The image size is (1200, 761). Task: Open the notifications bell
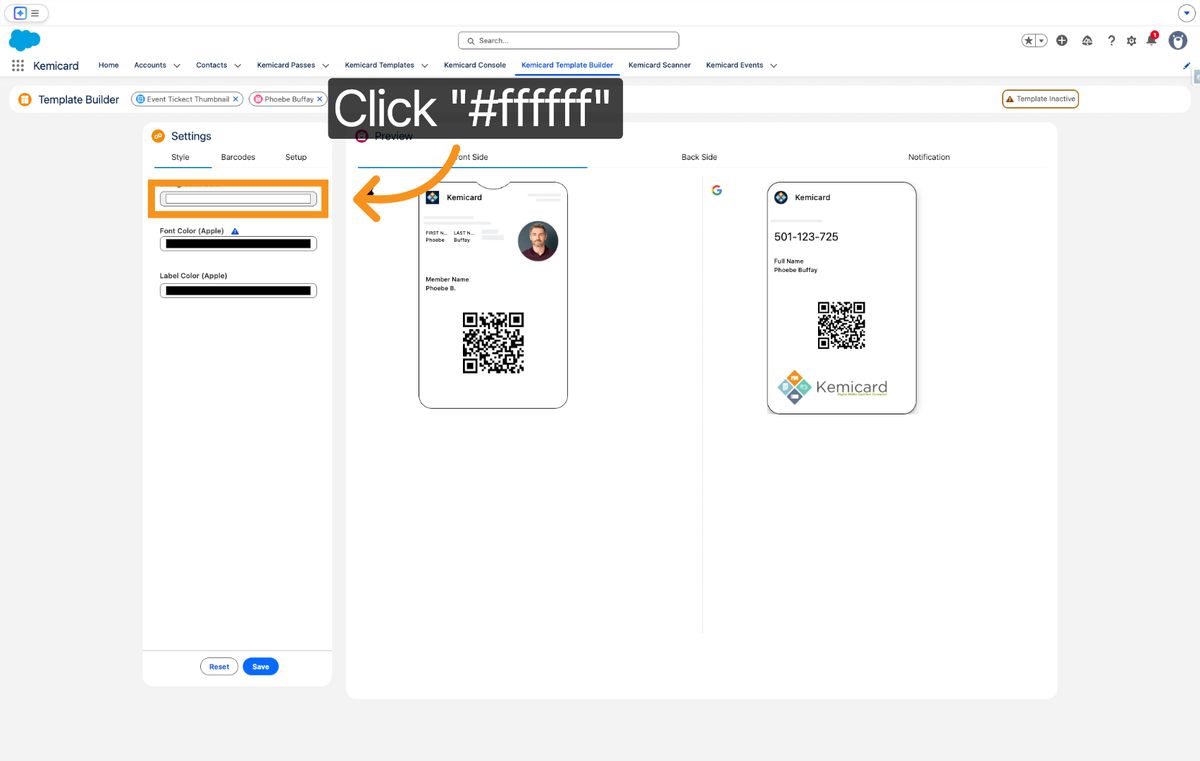(1151, 40)
